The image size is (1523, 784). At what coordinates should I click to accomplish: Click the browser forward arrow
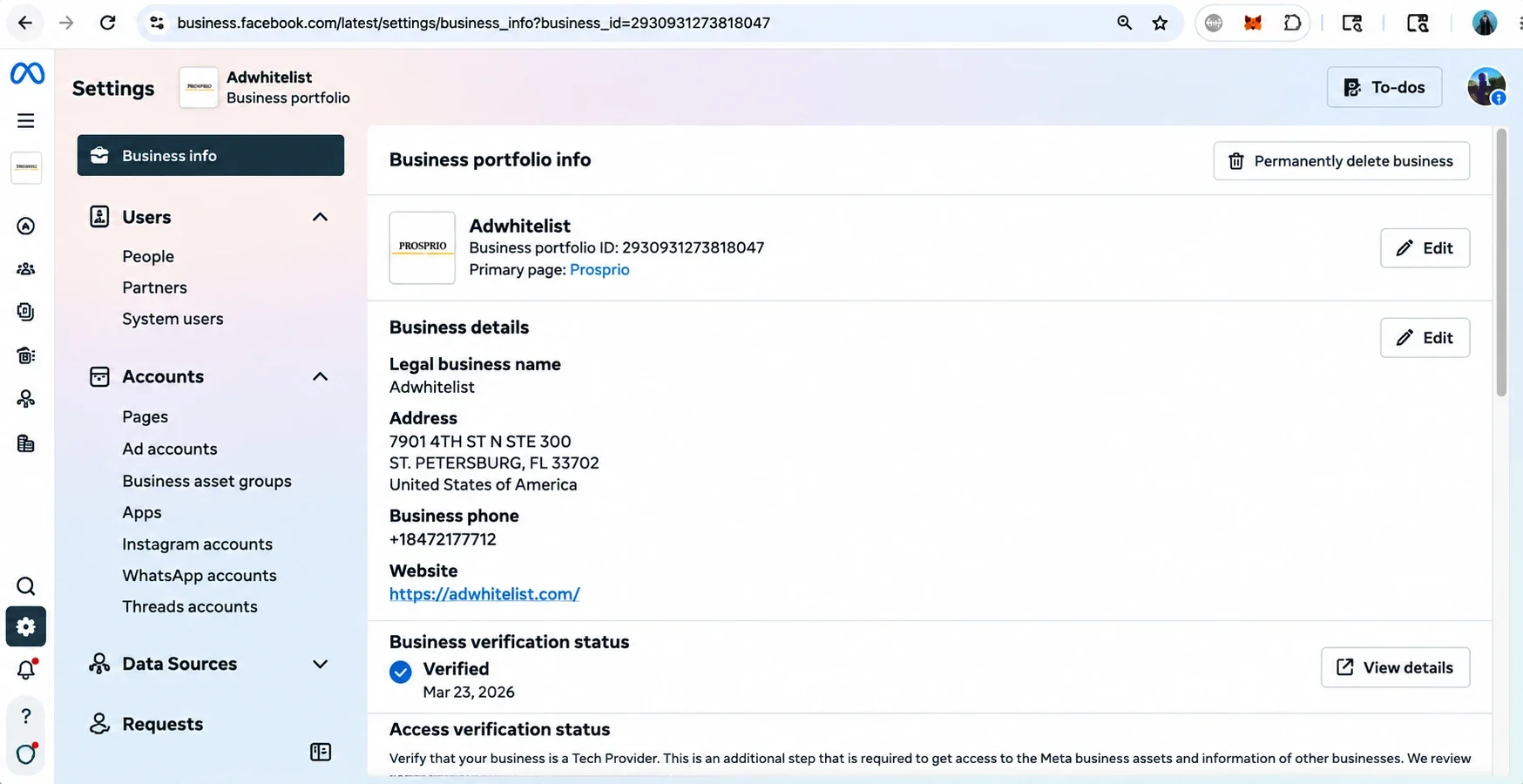pyautogui.click(x=66, y=23)
